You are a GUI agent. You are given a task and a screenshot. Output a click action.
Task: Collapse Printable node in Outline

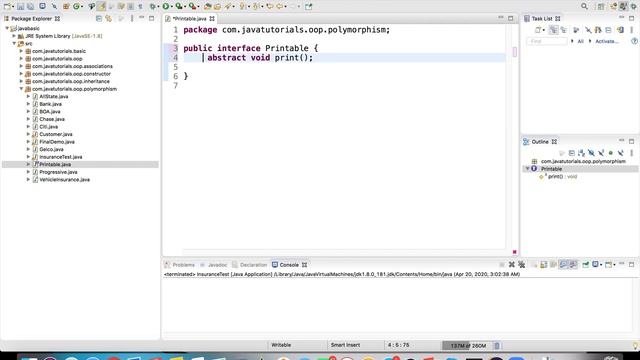tap(527, 169)
